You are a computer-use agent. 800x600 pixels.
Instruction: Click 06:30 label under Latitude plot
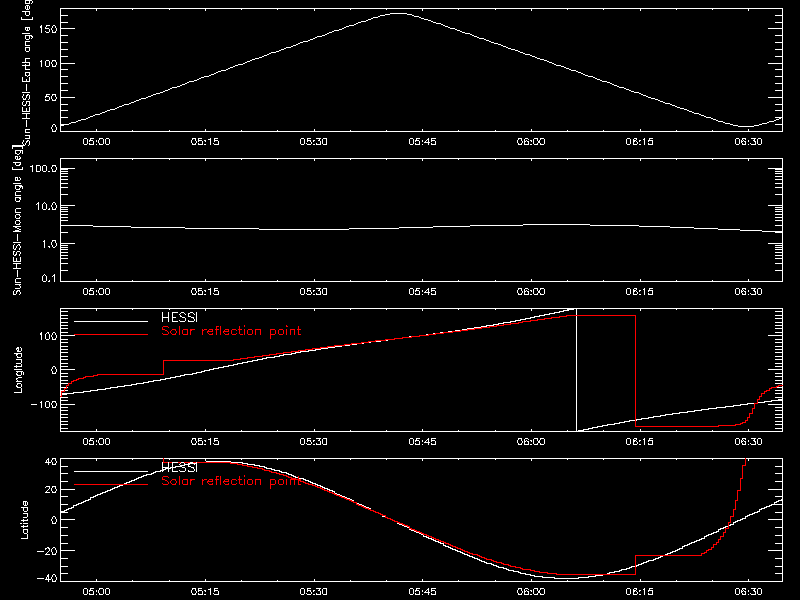click(x=748, y=592)
